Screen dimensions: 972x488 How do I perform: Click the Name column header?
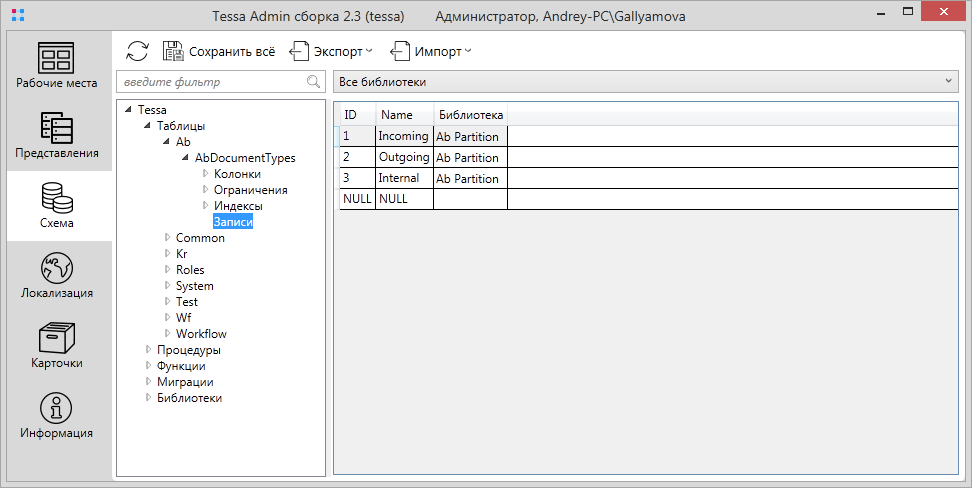click(x=404, y=115)
